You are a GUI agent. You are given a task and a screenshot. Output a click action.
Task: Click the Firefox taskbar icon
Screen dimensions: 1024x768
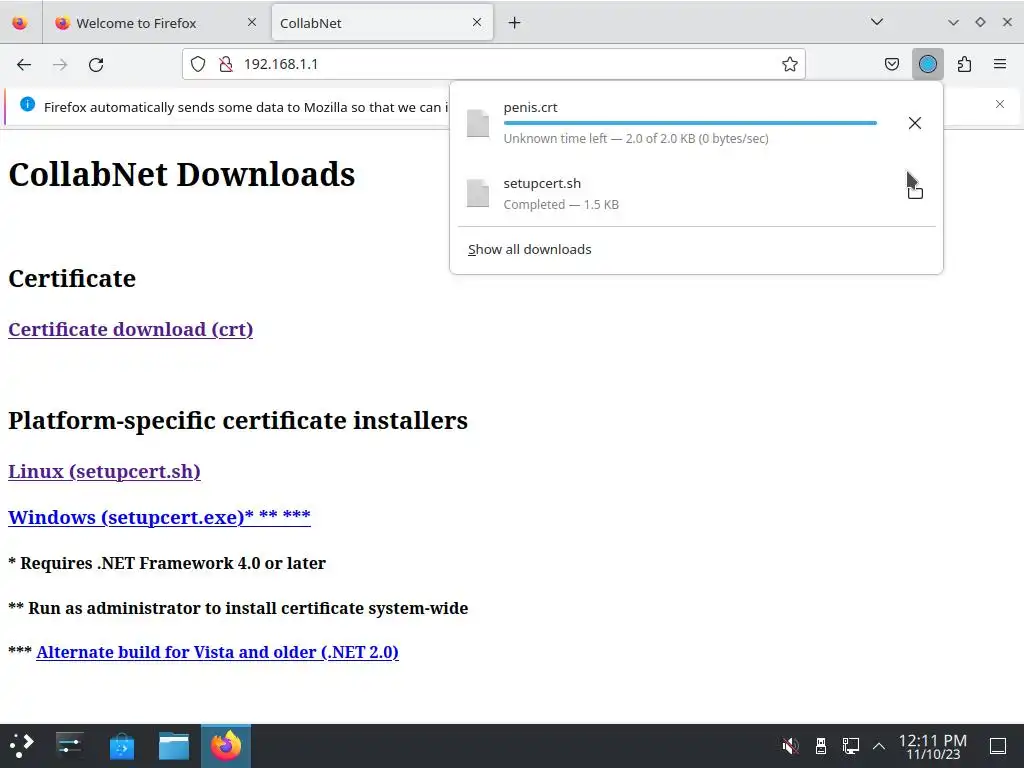click(226, 746)
